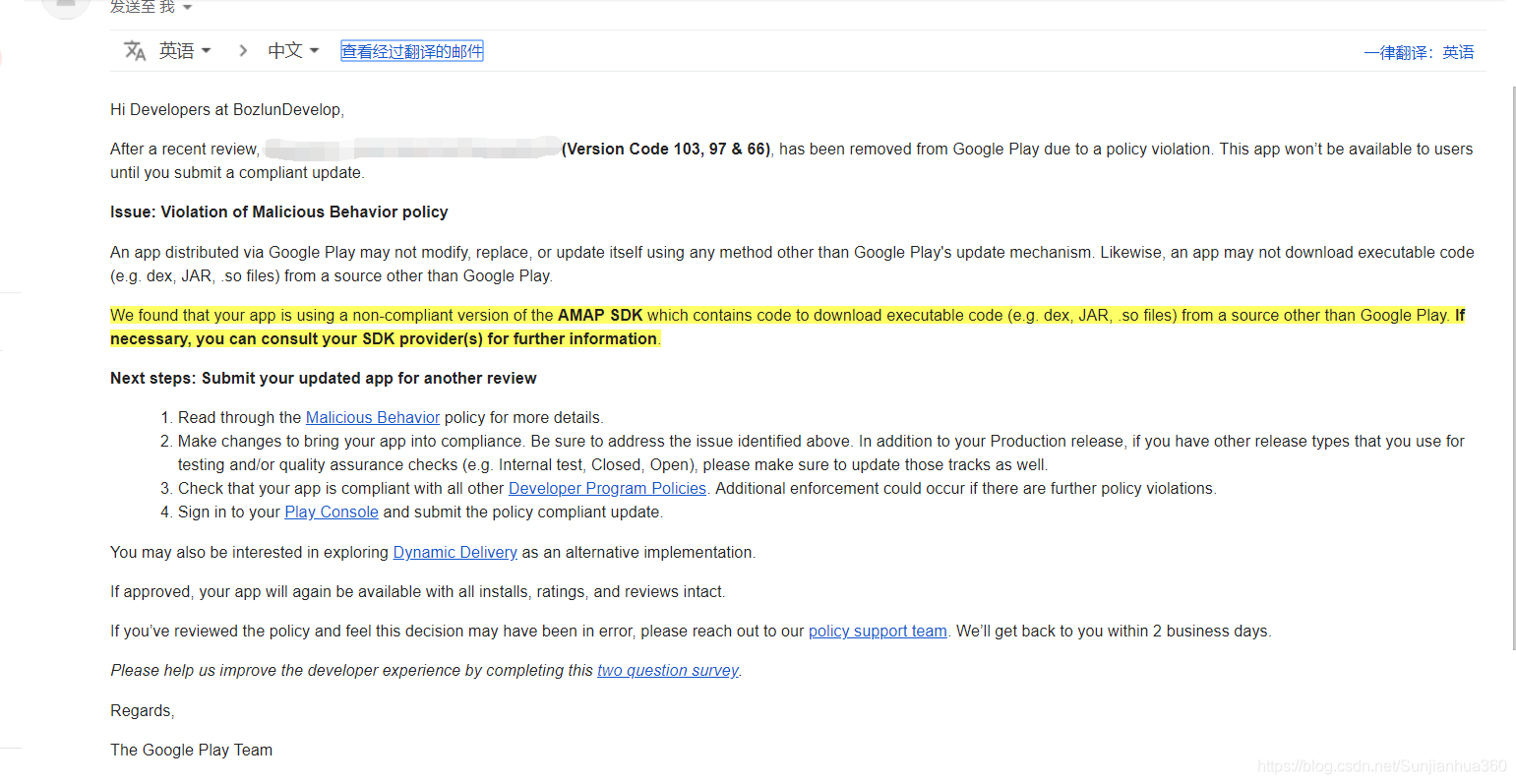Click the bold "AMAP SDK" text
The height and width of the screenshot is (784, 1516).
click(x=600, y=315)
